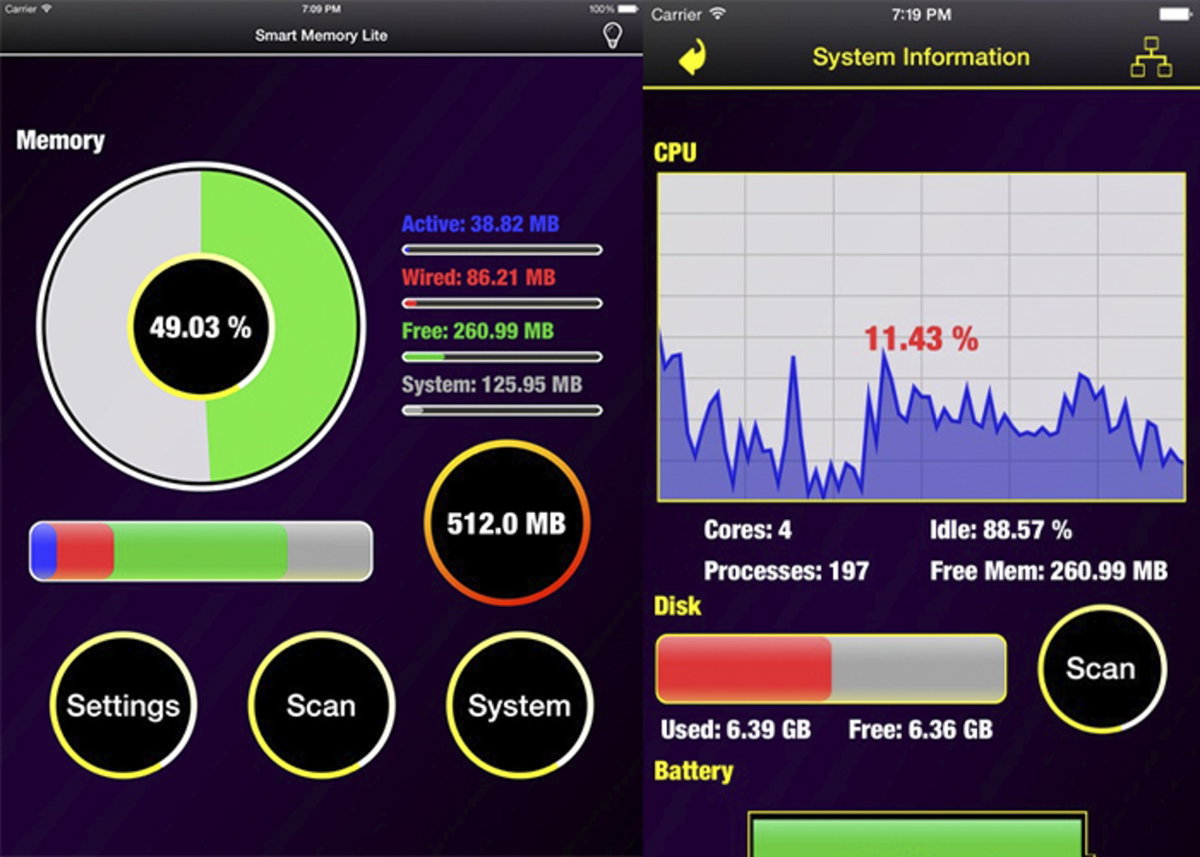Tap the red disk usage bar
Viewport: 1200px width, 857px height.
pos(831,668)
